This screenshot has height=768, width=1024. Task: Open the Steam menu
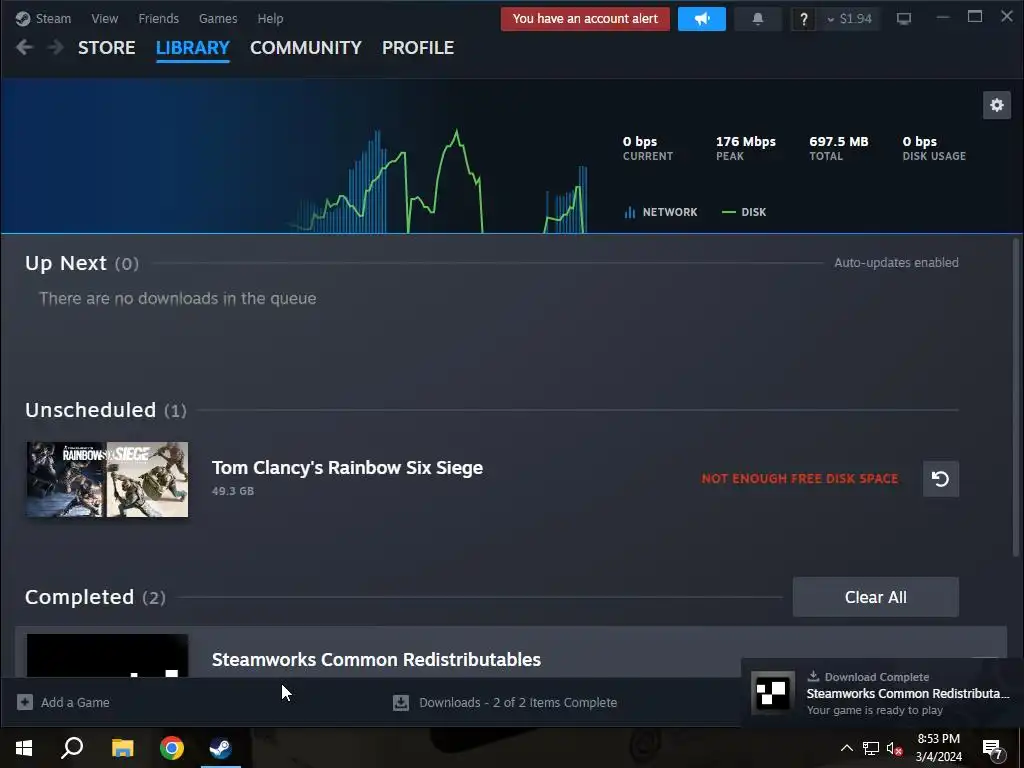(x=43, y=18)
